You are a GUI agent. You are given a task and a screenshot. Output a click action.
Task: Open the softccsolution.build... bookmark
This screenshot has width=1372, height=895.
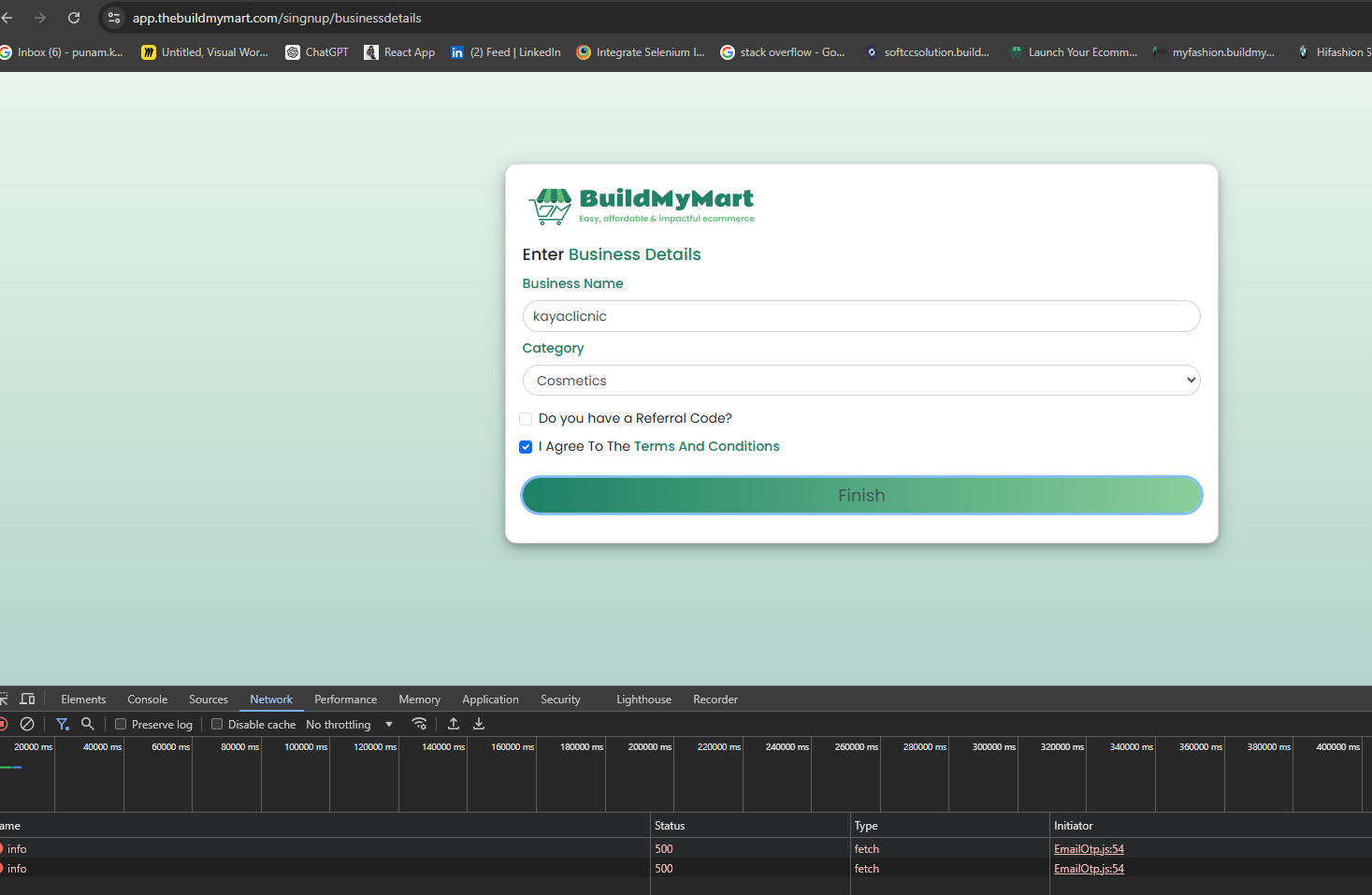click(x=927, y=52)
